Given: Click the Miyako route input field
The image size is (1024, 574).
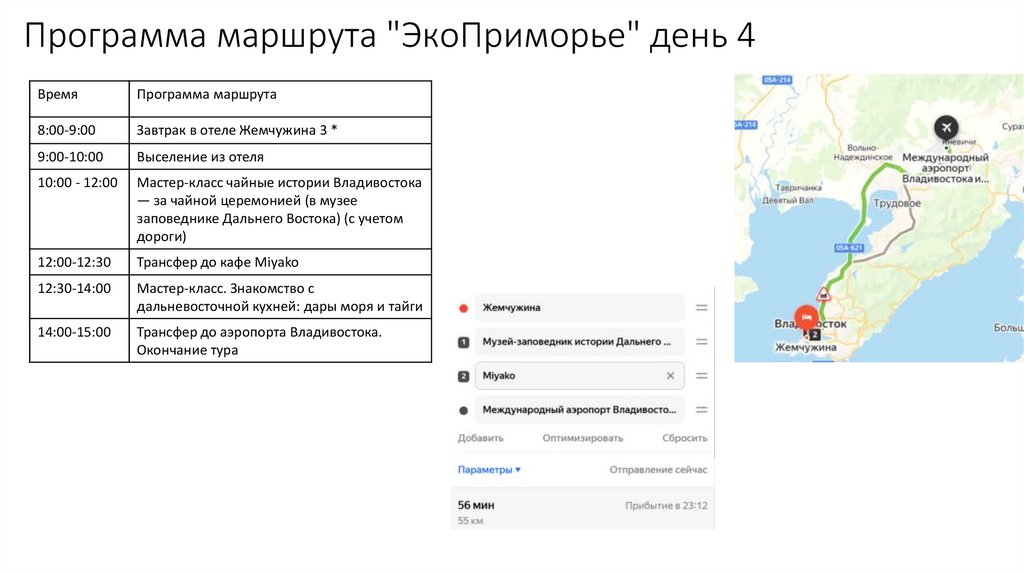Looking at the screenshot, I should 579,375.
